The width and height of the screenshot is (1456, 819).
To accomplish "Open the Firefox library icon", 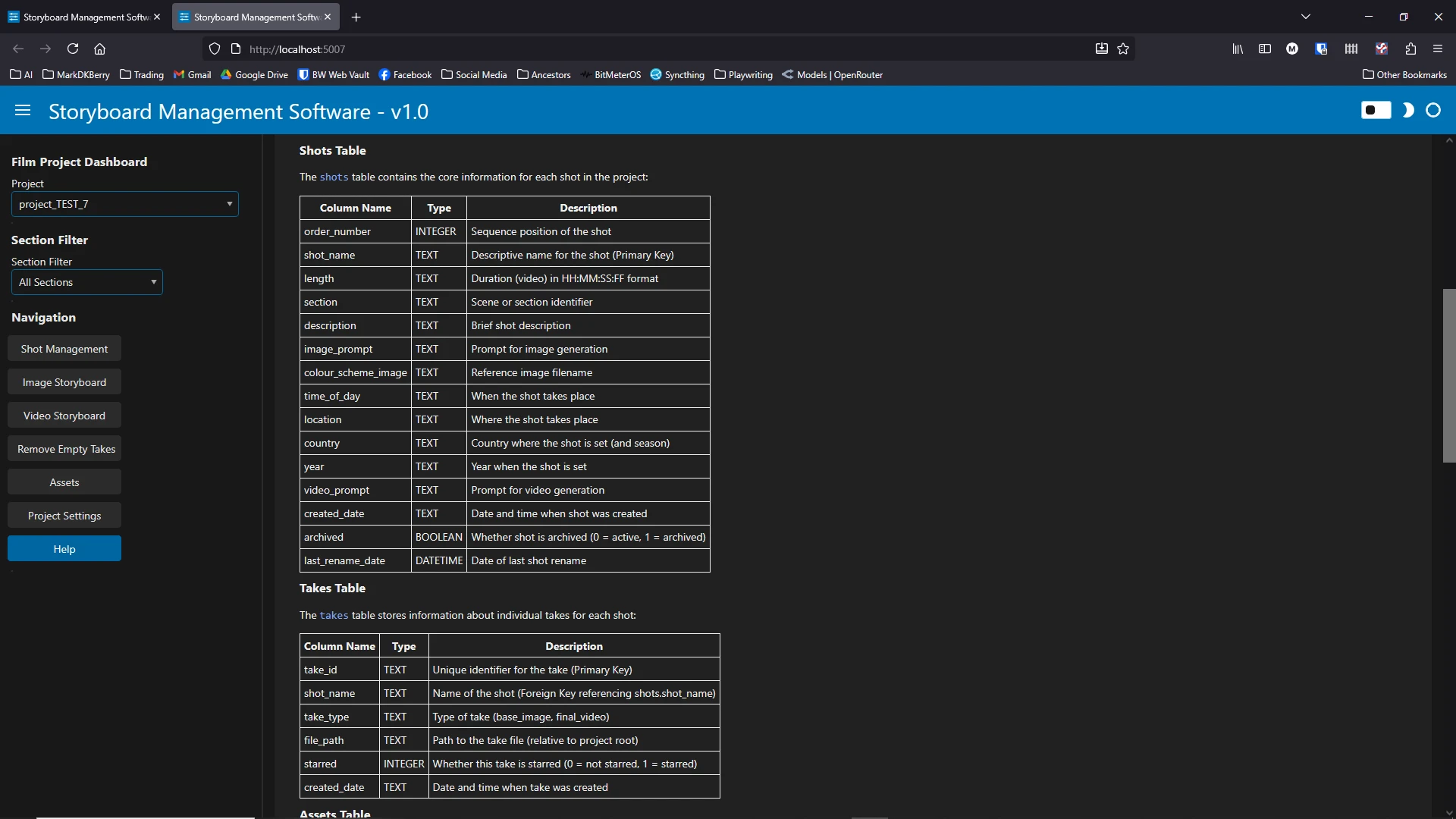I will coord(1237,49).
